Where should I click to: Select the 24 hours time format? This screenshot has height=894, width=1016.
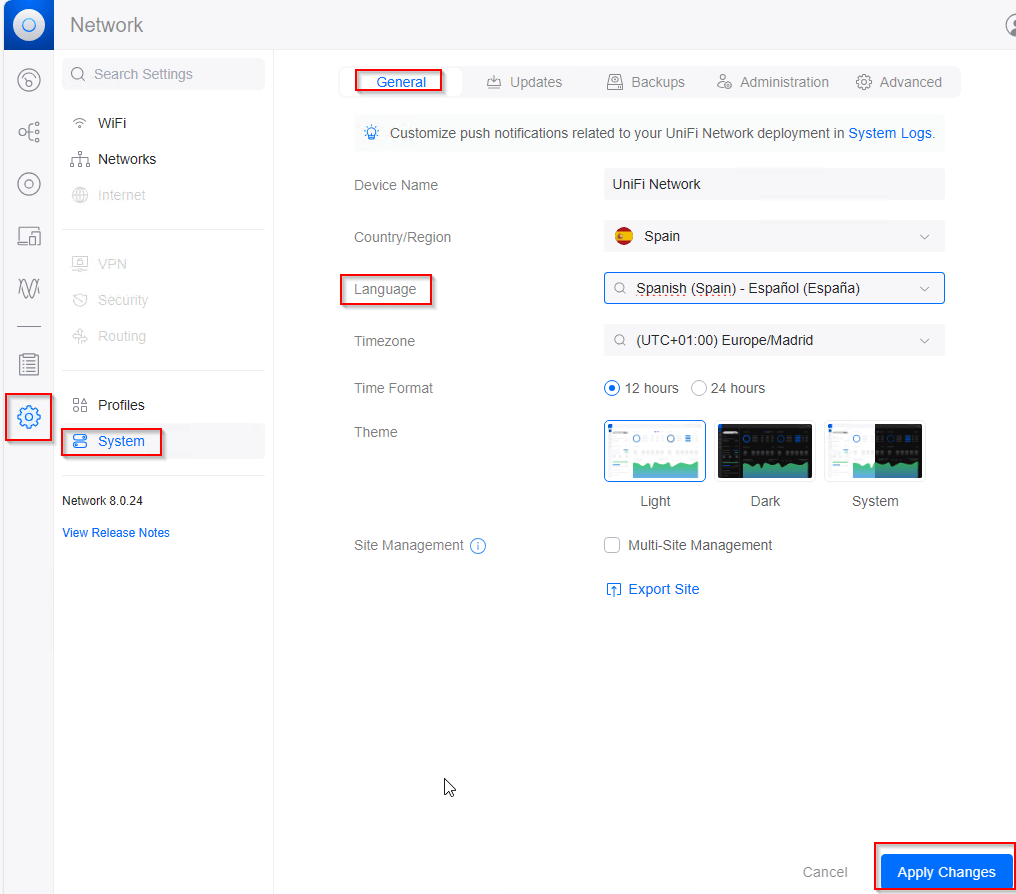point(699,388)
